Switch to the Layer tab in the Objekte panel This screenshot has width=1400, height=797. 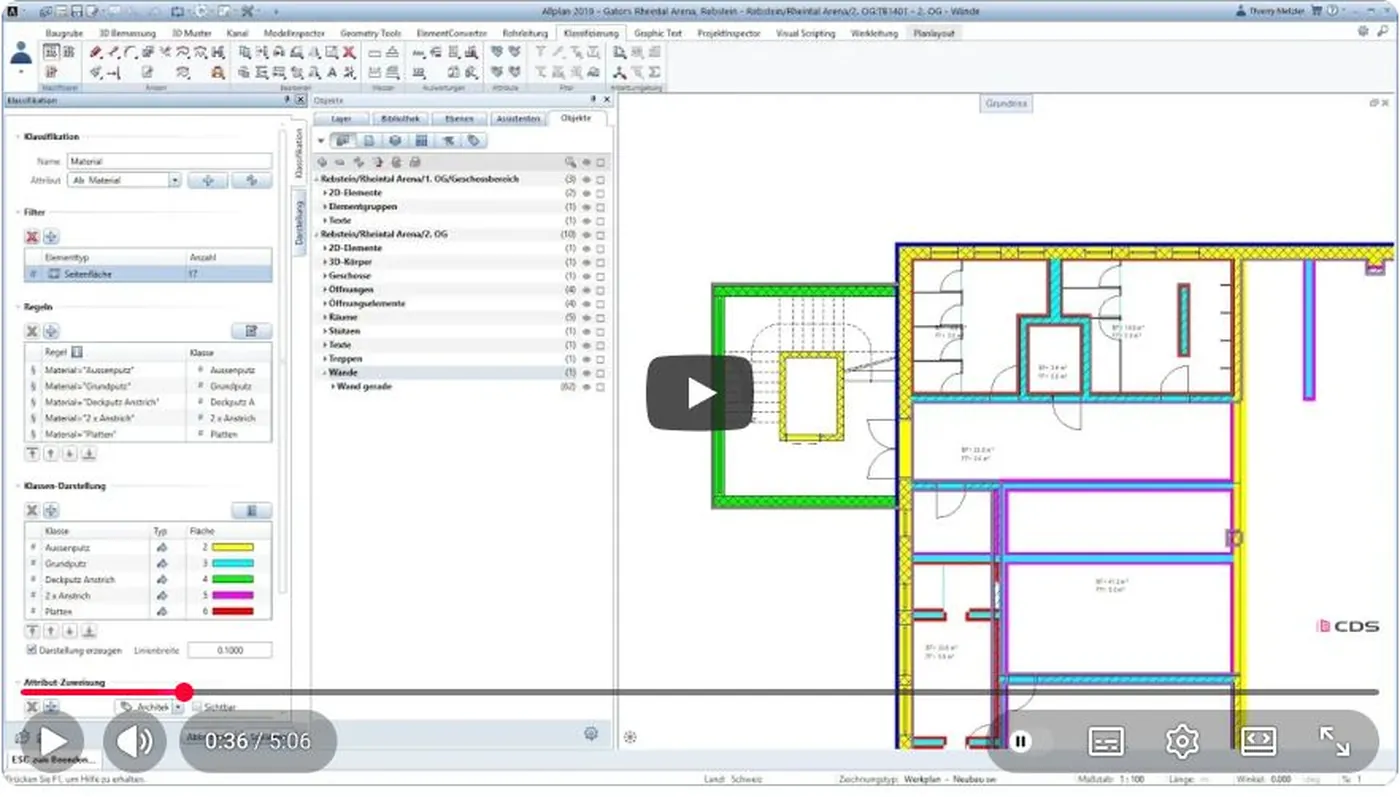(x=341, y=119)
